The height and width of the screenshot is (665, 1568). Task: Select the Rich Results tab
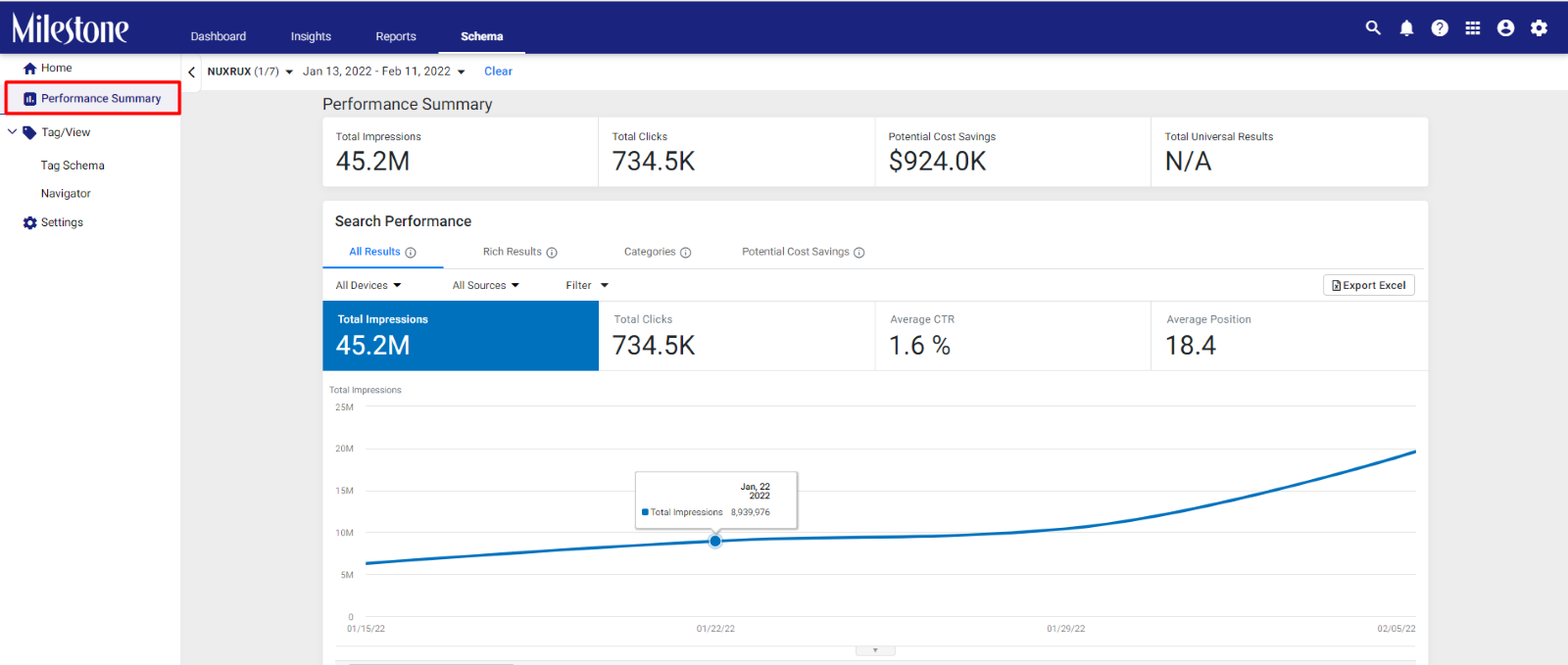[x=513, y=252]
